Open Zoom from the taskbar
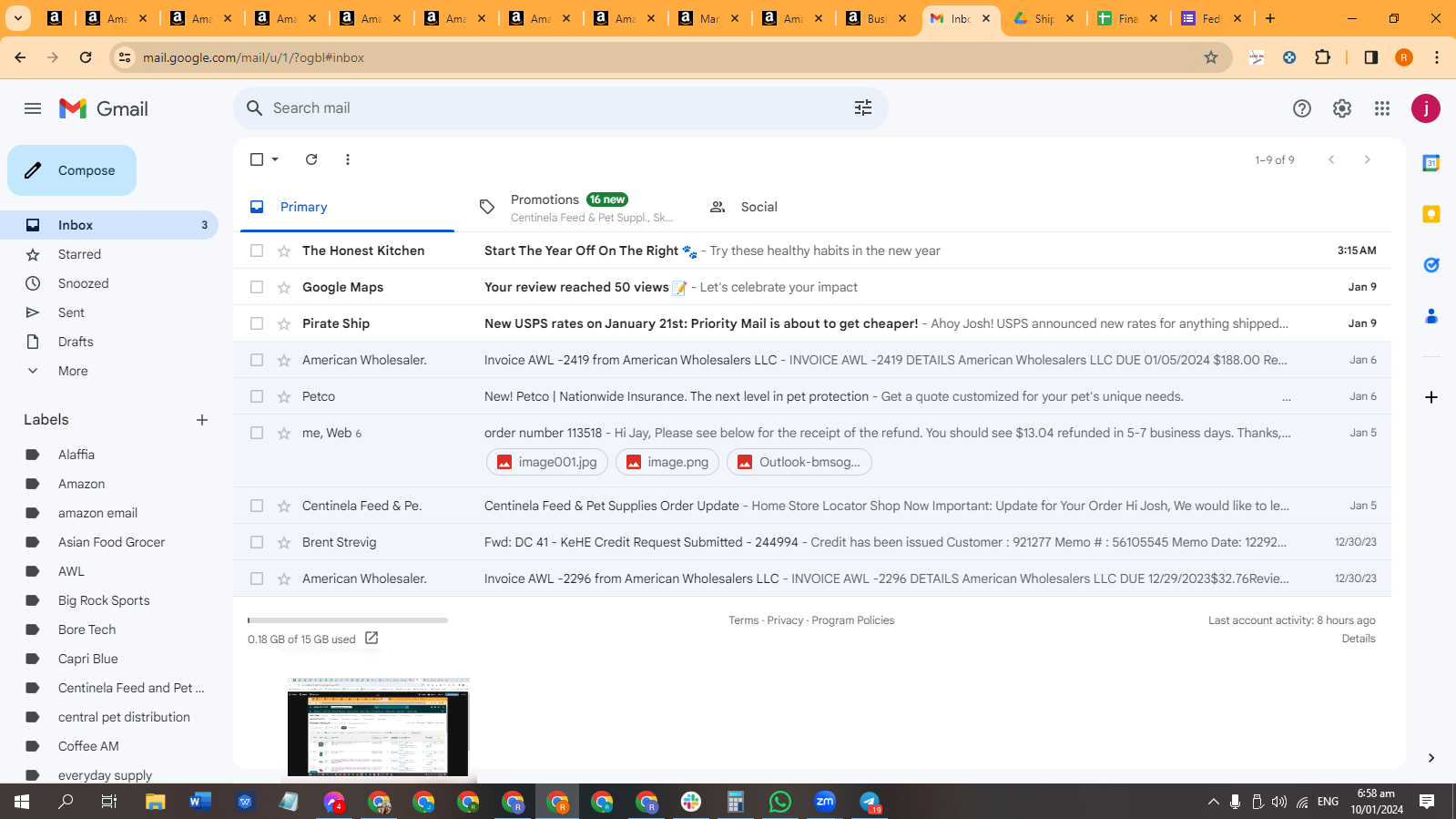 [x=825, y=802]
